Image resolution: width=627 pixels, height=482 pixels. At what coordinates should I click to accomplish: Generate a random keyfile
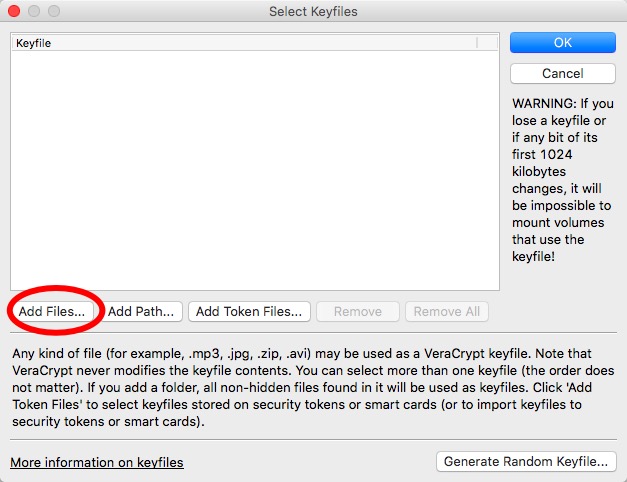click(526, 461)
